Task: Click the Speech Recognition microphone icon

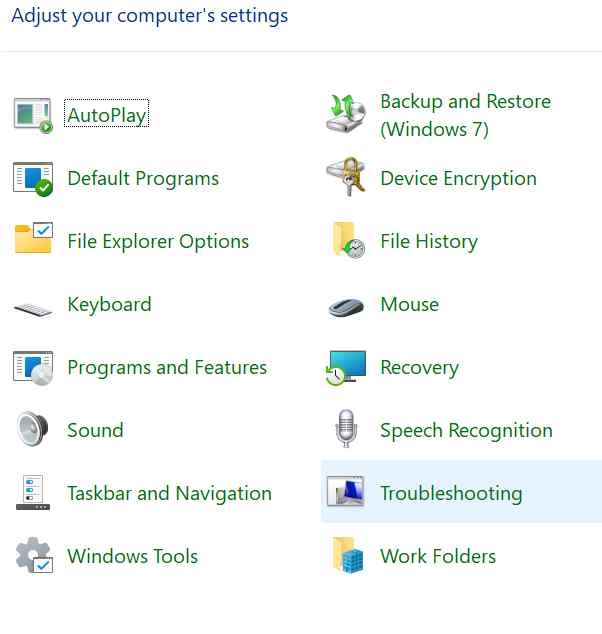Action: 346,429
